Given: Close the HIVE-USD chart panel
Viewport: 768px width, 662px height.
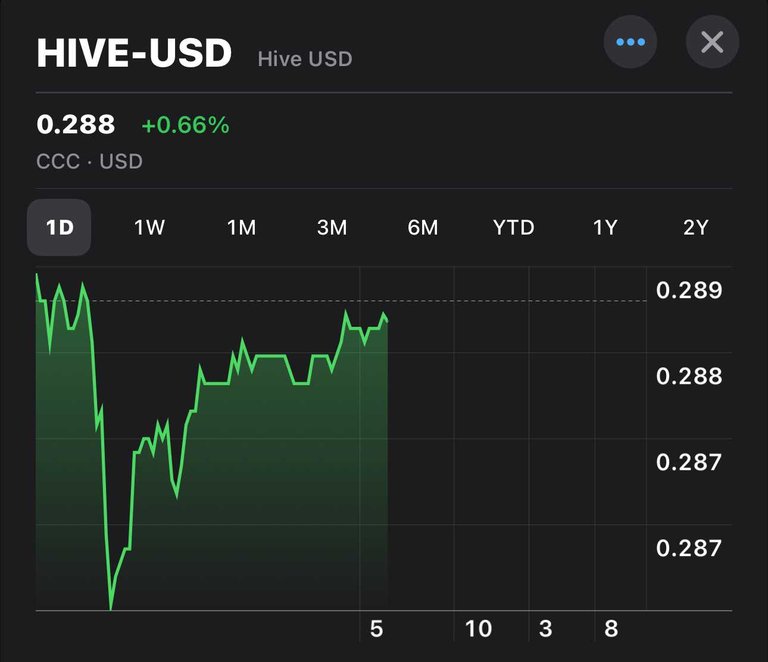Looking at the screenshot, I should point(712,42).
